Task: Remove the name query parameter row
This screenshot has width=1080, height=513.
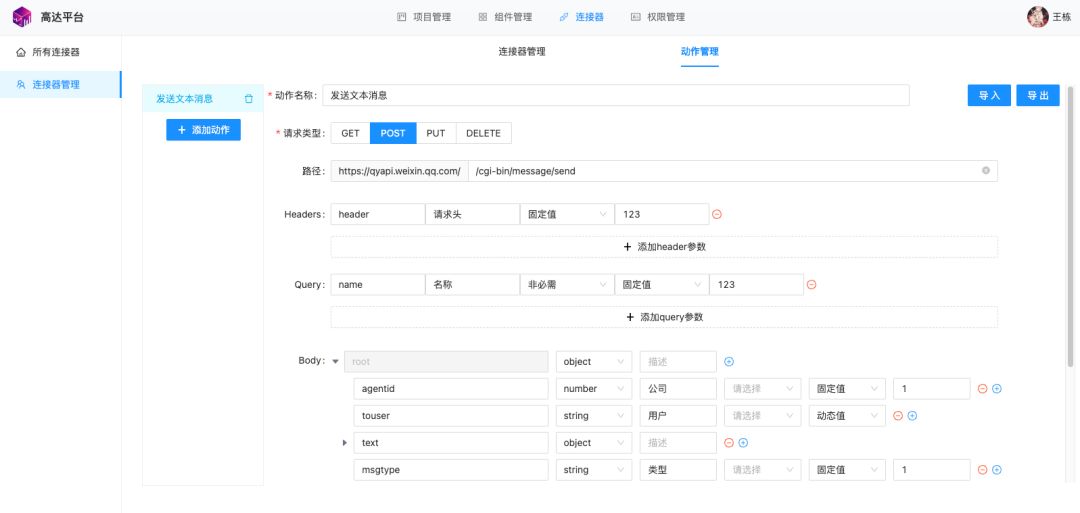Action: (x=811, y=284)
